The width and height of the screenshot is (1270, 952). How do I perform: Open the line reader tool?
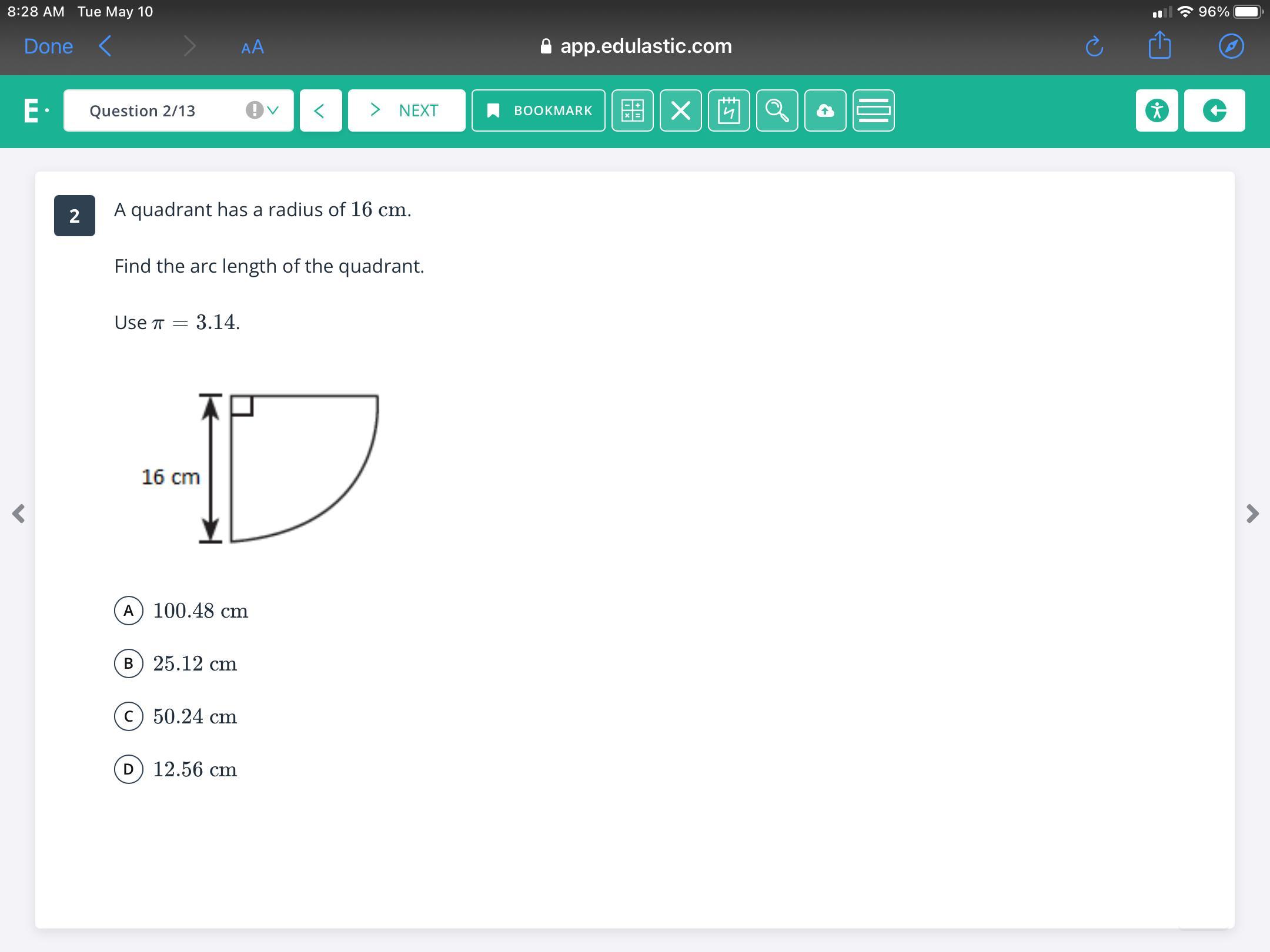pos(873,110)
